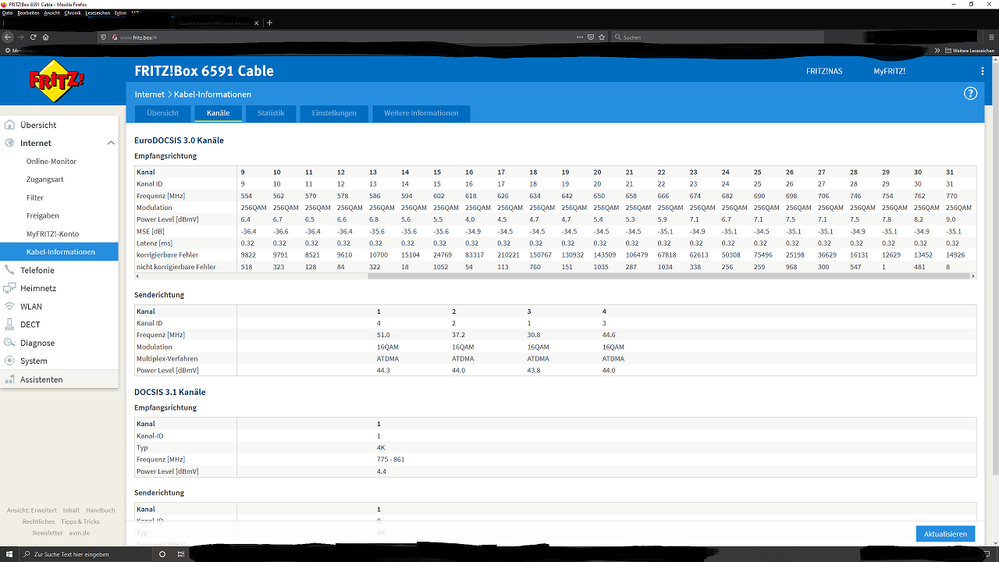Click the channel table scroll-left arrow
999x562 pixels.
click(x=138, y=276)
